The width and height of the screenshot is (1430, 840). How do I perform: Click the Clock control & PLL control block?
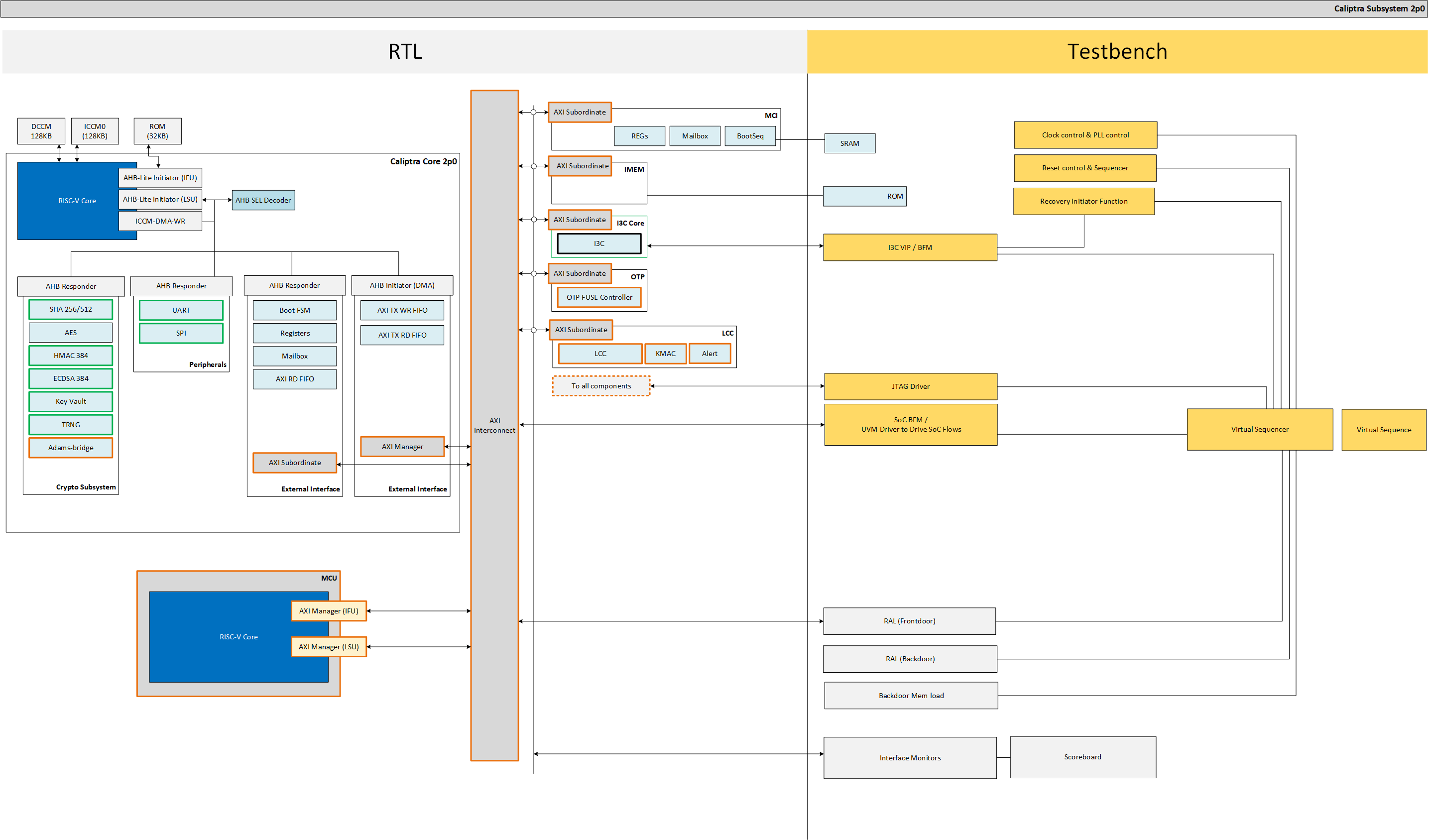tap(1085, 135)
